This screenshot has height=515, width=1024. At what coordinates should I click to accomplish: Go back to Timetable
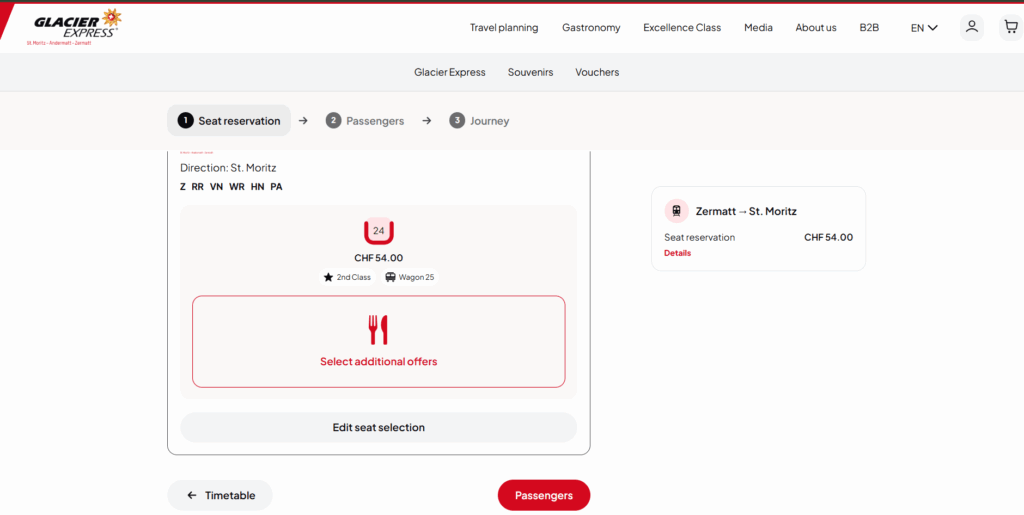click(220, 495)
